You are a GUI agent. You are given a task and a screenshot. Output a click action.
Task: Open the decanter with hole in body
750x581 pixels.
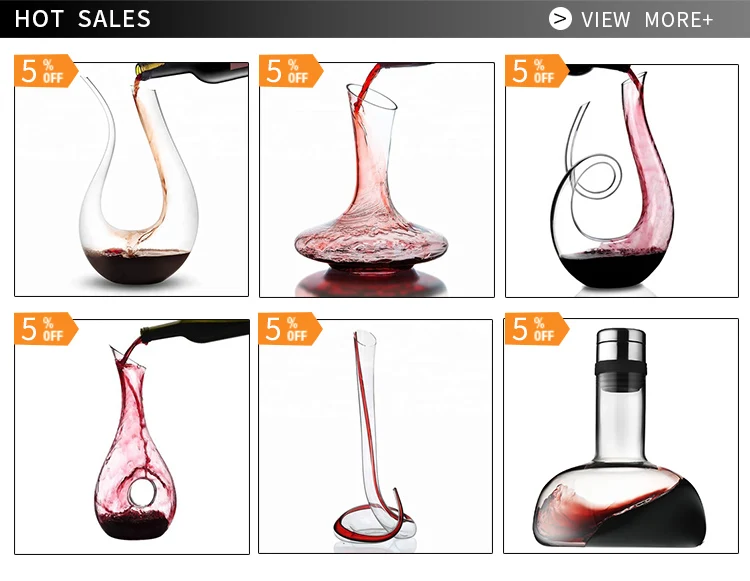coord(132,437)
